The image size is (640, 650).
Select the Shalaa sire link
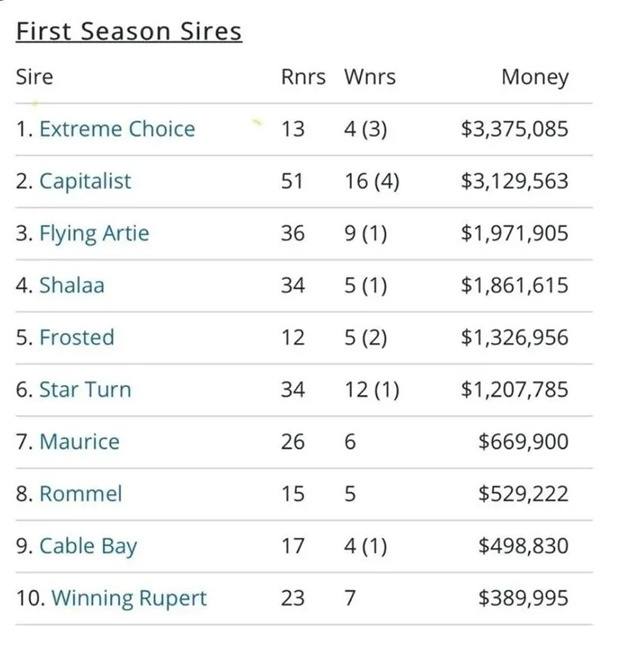pyautogui.click(x=72, y=285)
